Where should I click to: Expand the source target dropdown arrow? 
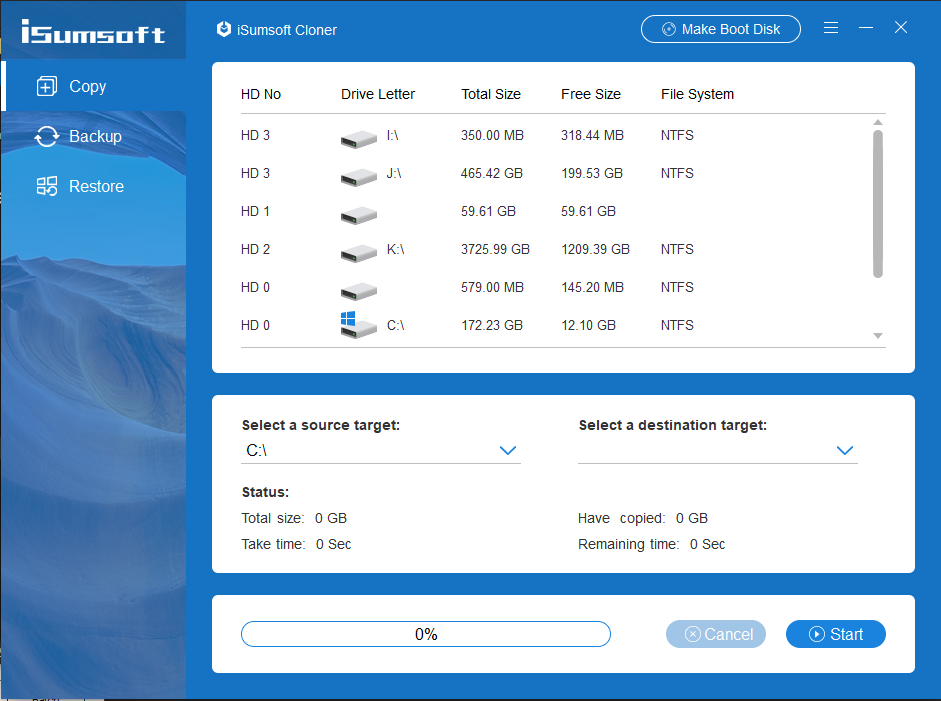[x=508, y=451]
